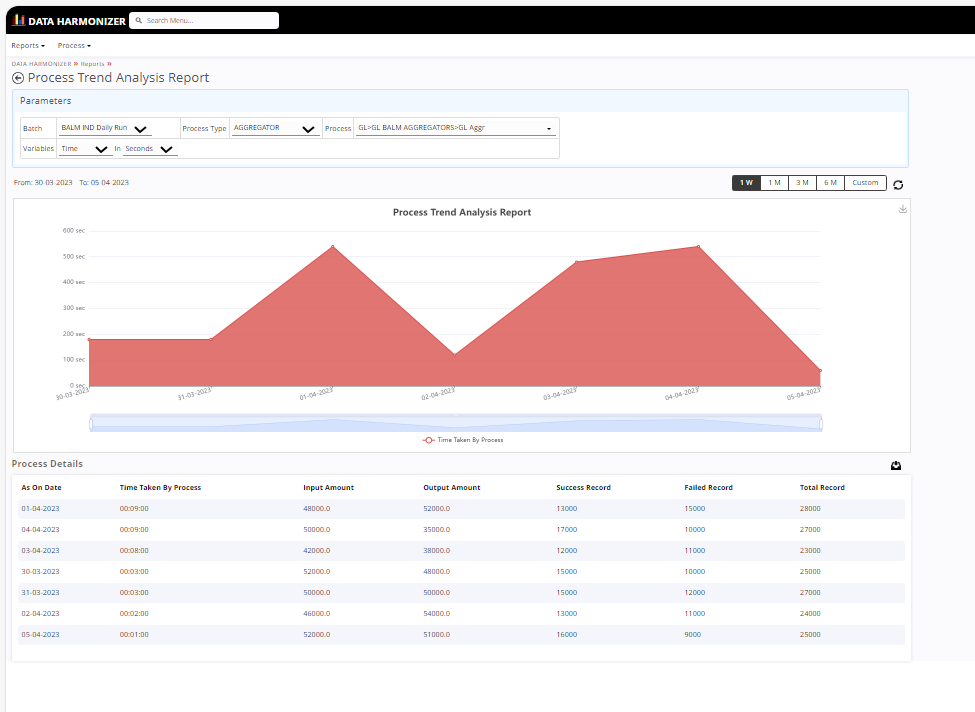Click the 31-03-2023 date cell in table

point(40,593)
